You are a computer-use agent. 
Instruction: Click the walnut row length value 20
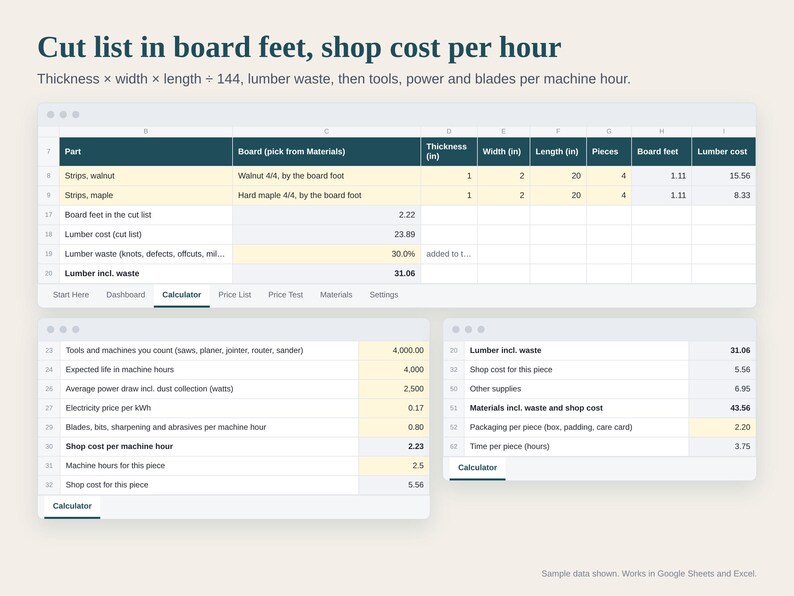click(558, 176)
